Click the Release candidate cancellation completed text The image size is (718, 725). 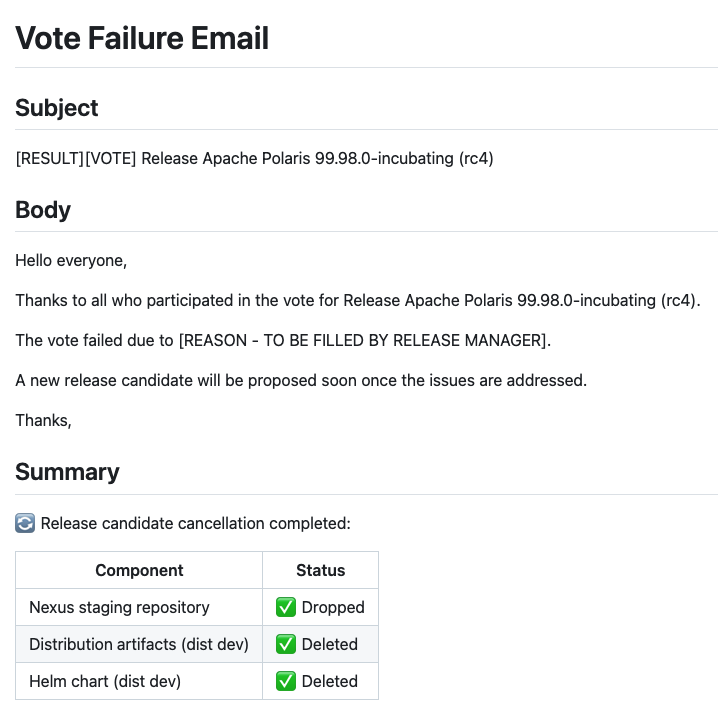tap(196, 523)
